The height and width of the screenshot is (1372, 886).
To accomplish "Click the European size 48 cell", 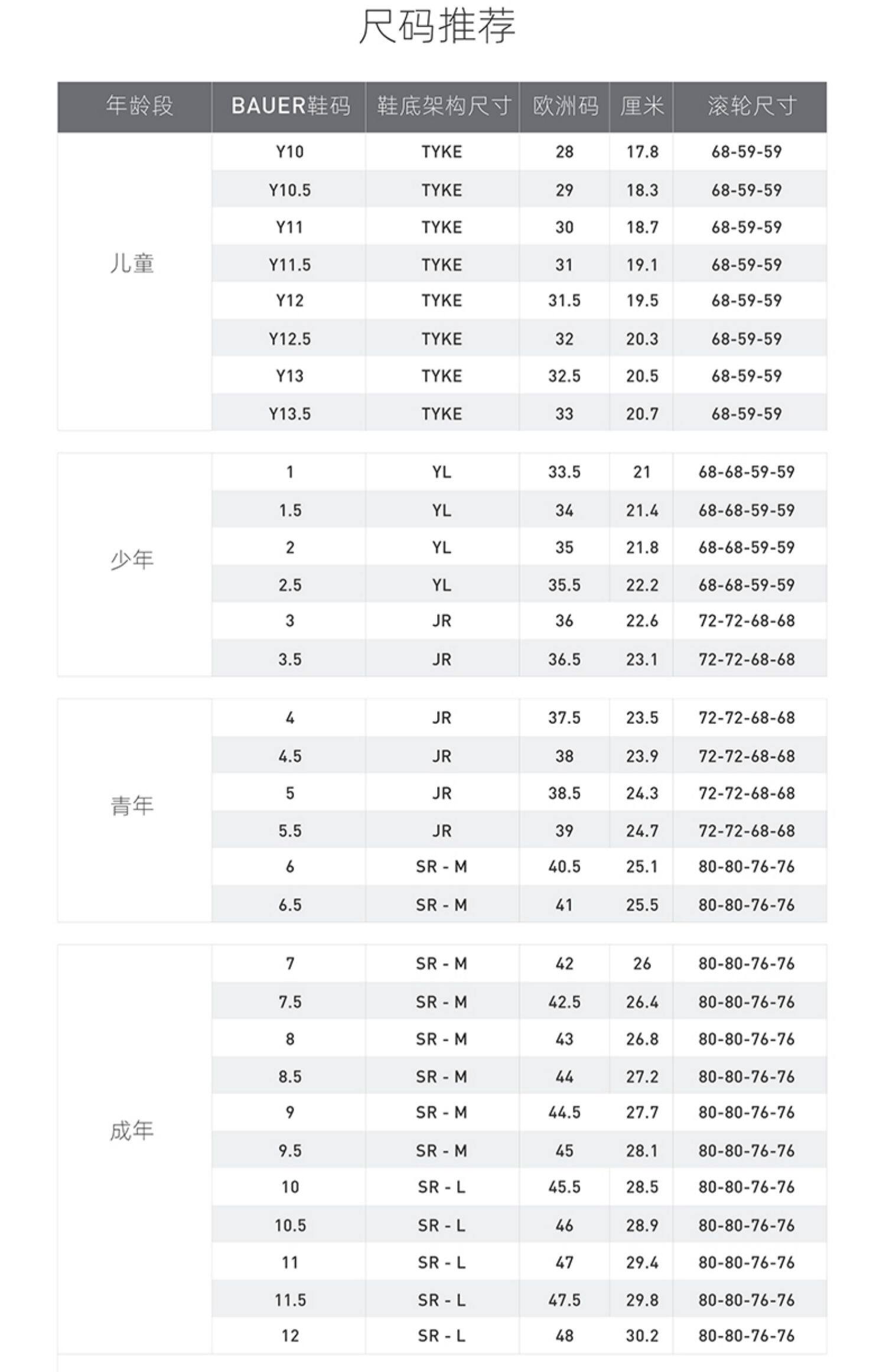I will coord(564,1335).
